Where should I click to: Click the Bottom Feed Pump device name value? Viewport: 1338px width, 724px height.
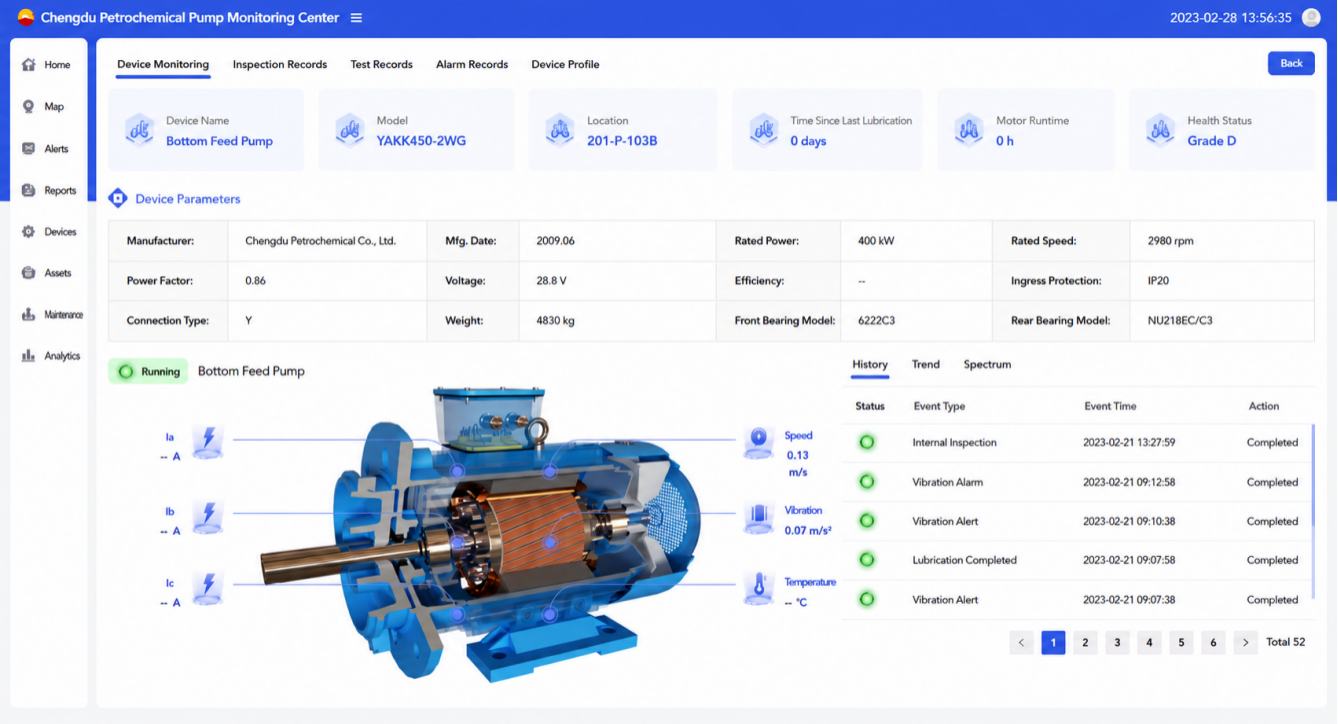coord(219,141)
